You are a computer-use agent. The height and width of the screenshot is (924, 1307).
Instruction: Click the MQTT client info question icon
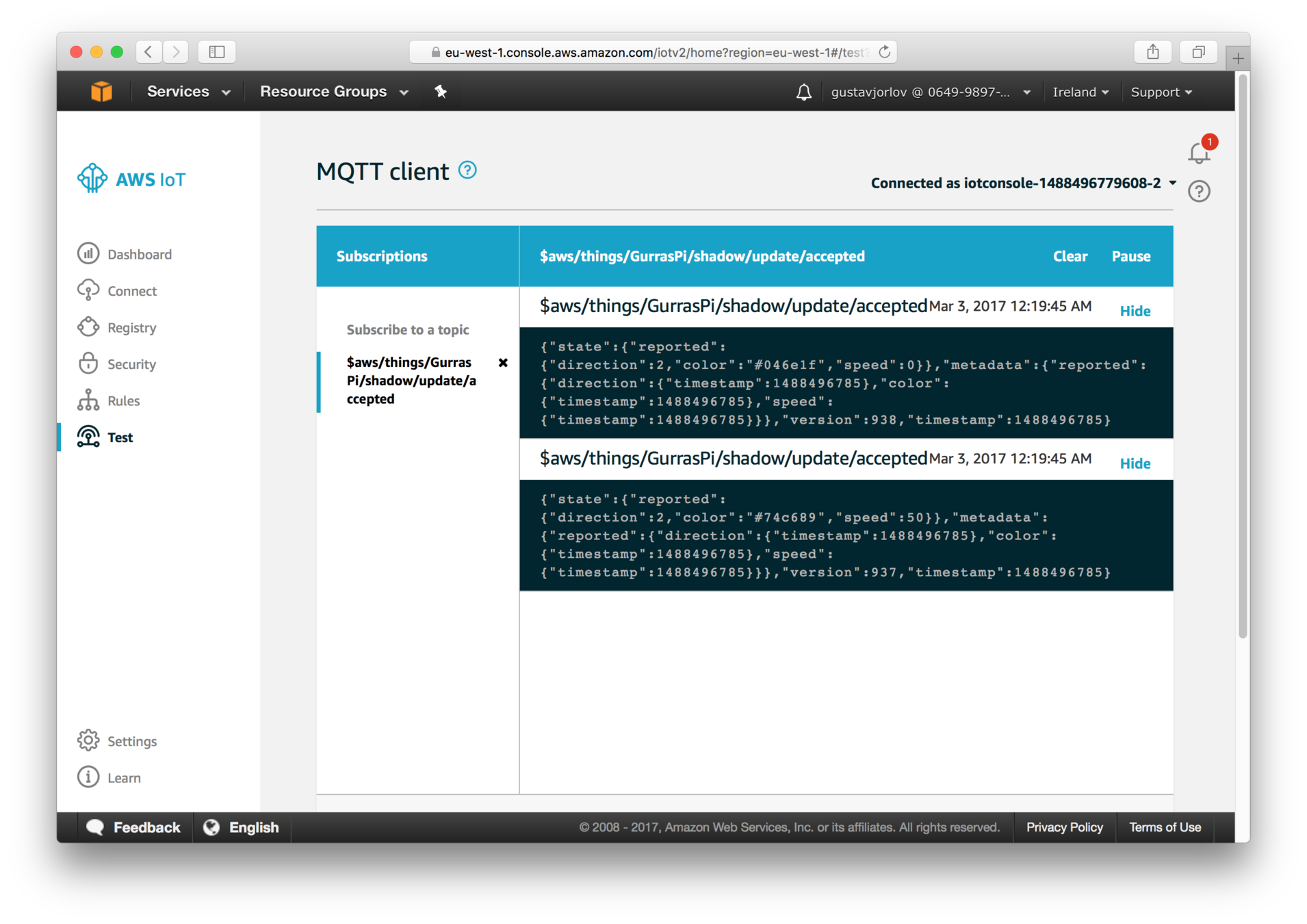click(x=467, y=170)
